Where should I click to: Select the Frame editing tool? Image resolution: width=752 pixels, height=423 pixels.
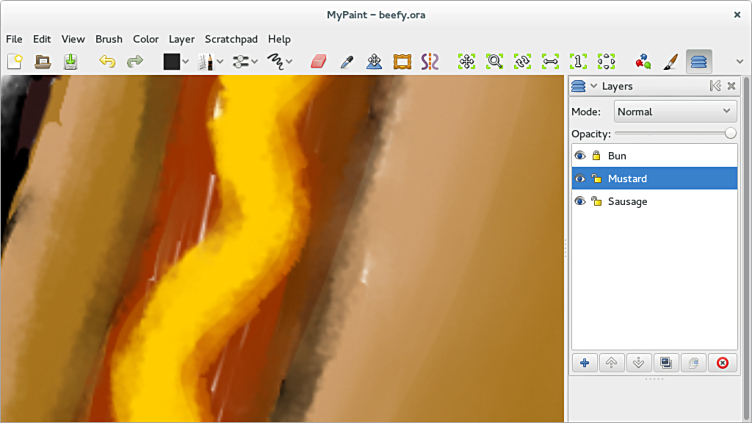point(402,62)
